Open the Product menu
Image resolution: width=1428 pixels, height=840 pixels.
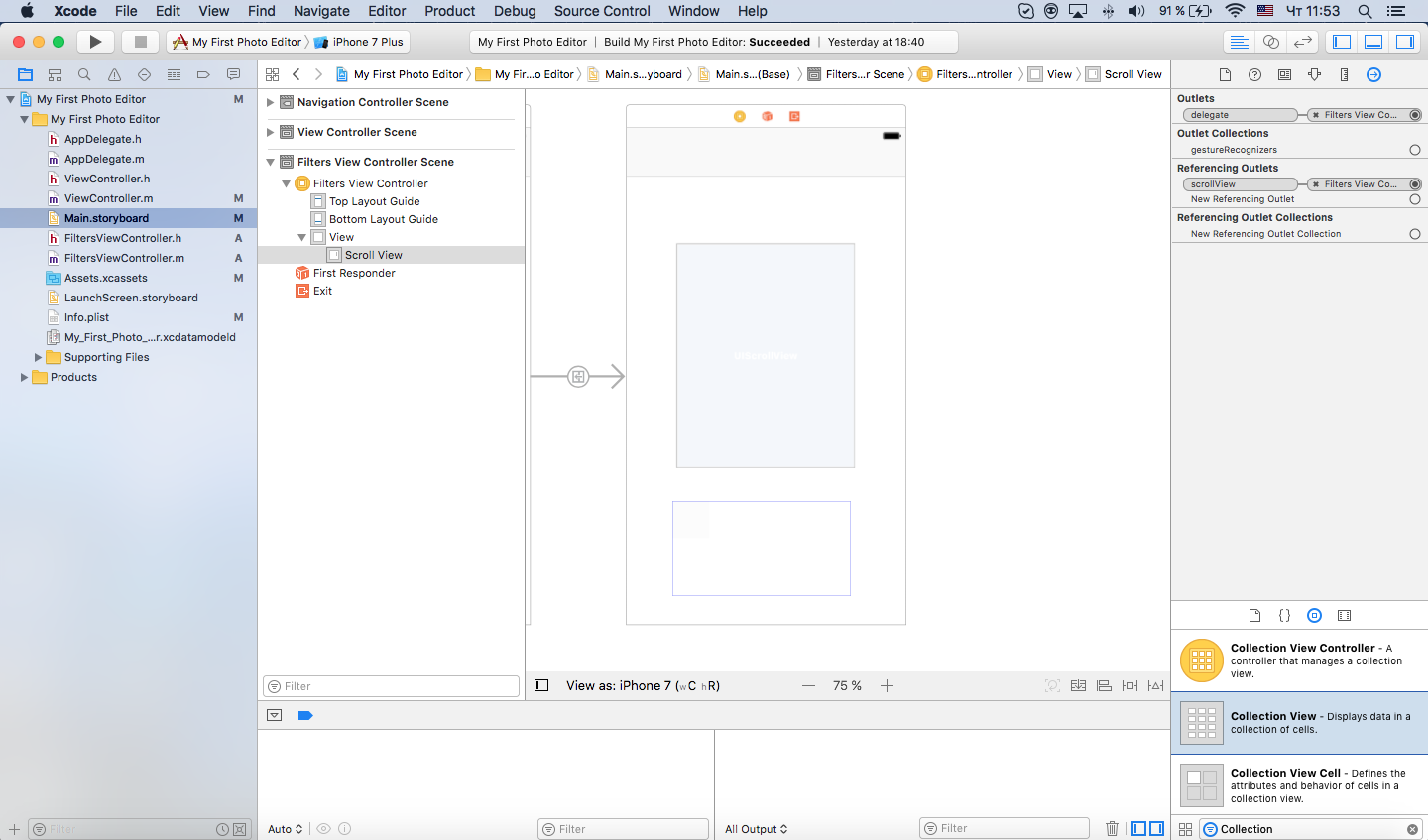tap(450, 11)
